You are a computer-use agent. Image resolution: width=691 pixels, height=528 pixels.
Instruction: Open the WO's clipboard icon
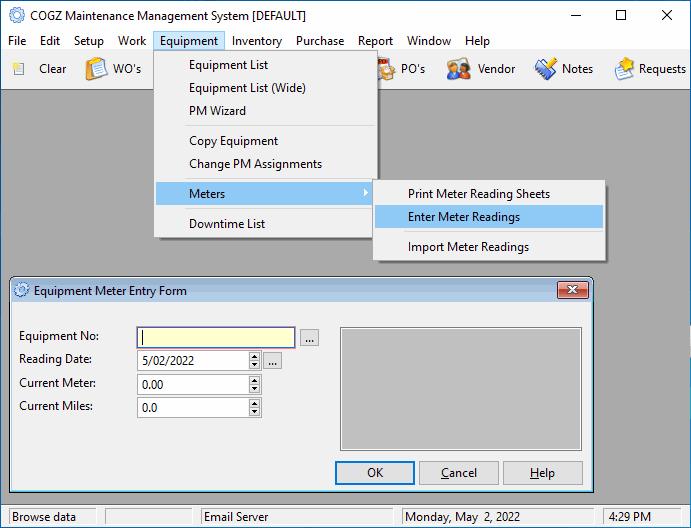[x=96, y=69]
